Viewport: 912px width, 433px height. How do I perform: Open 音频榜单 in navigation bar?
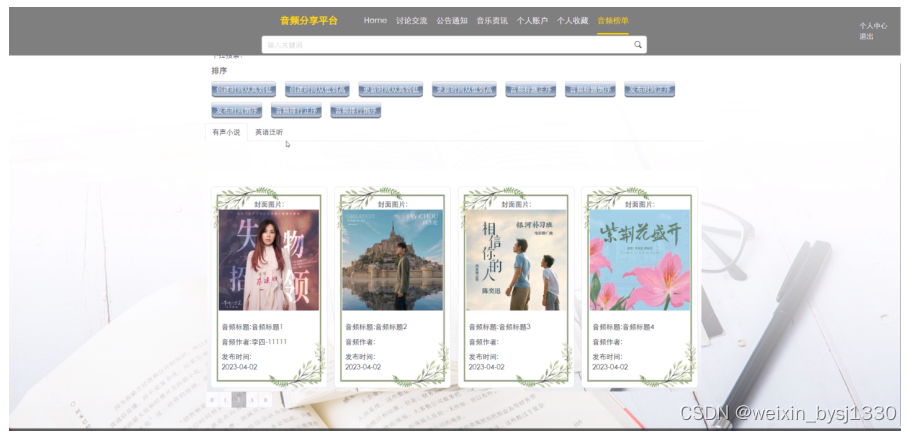pyautogui.click(x=612, y=20)
